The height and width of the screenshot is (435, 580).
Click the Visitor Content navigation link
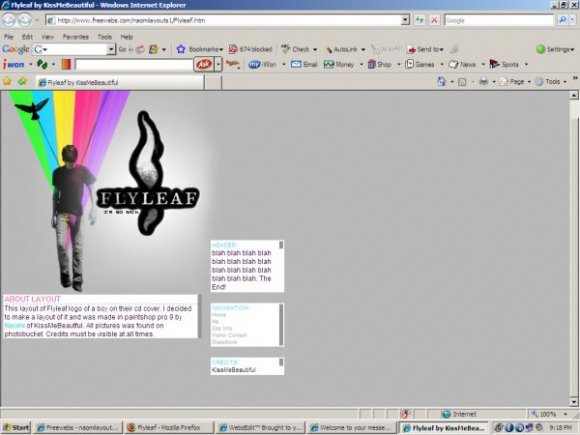[229, 335]
